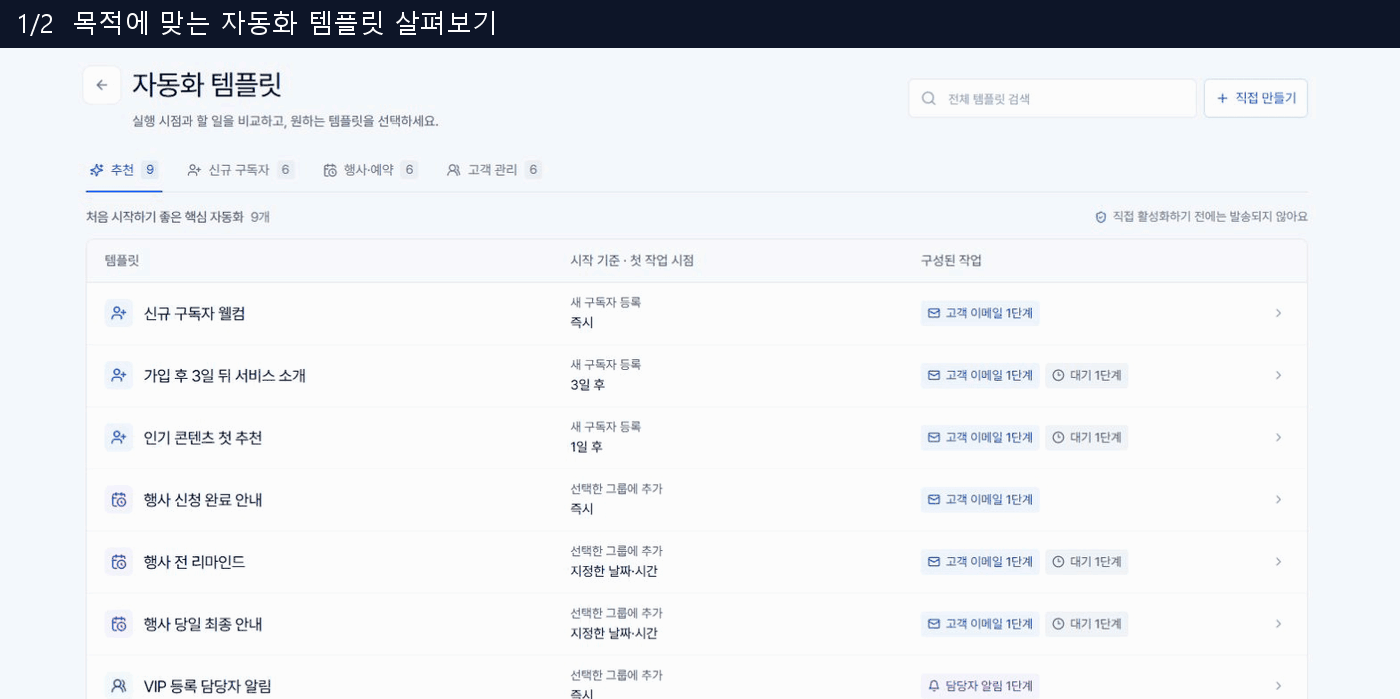The height and width of the screenshot is (699, 1400).
Task: Click 대기 1단계 chip in 인기 콘텐츠 row
Action: 1087,437
